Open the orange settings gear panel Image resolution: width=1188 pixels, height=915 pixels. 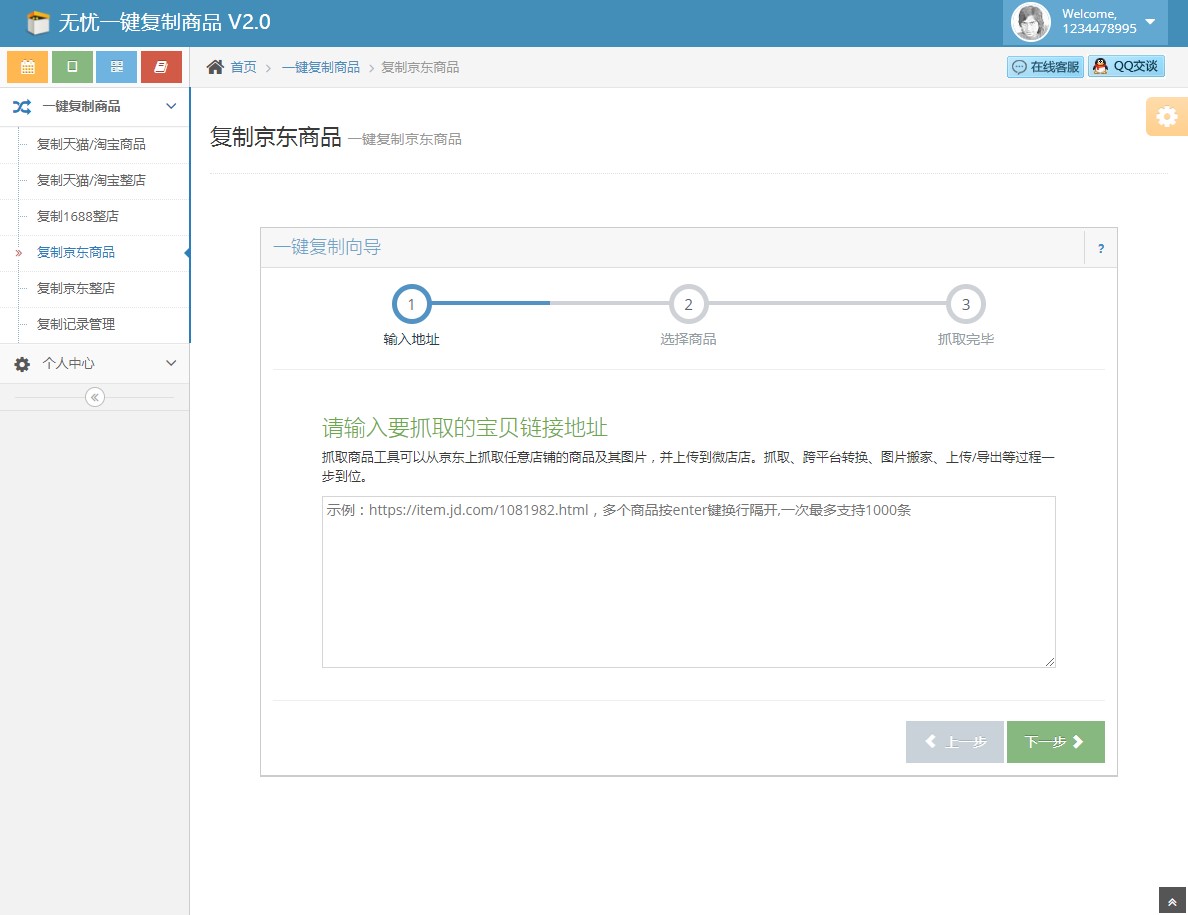[1167, 117]
